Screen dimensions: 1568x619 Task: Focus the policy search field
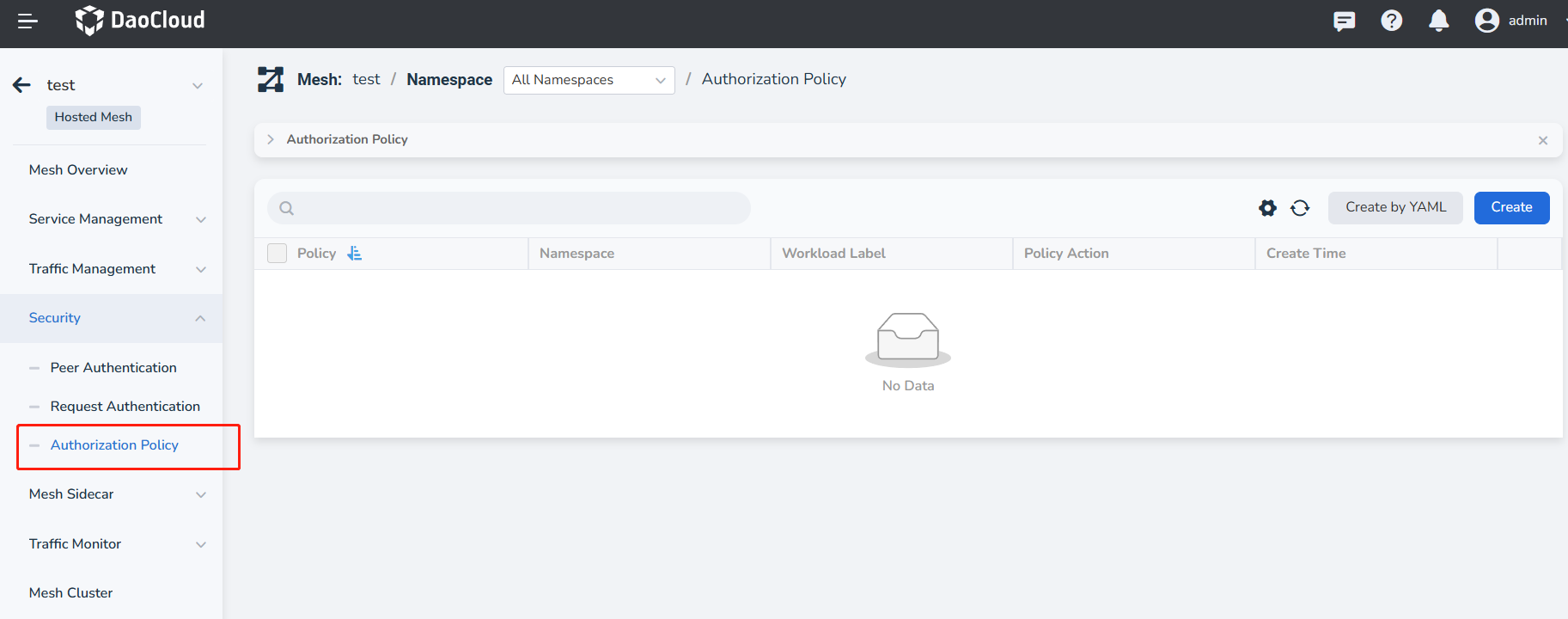coord(516,208)
